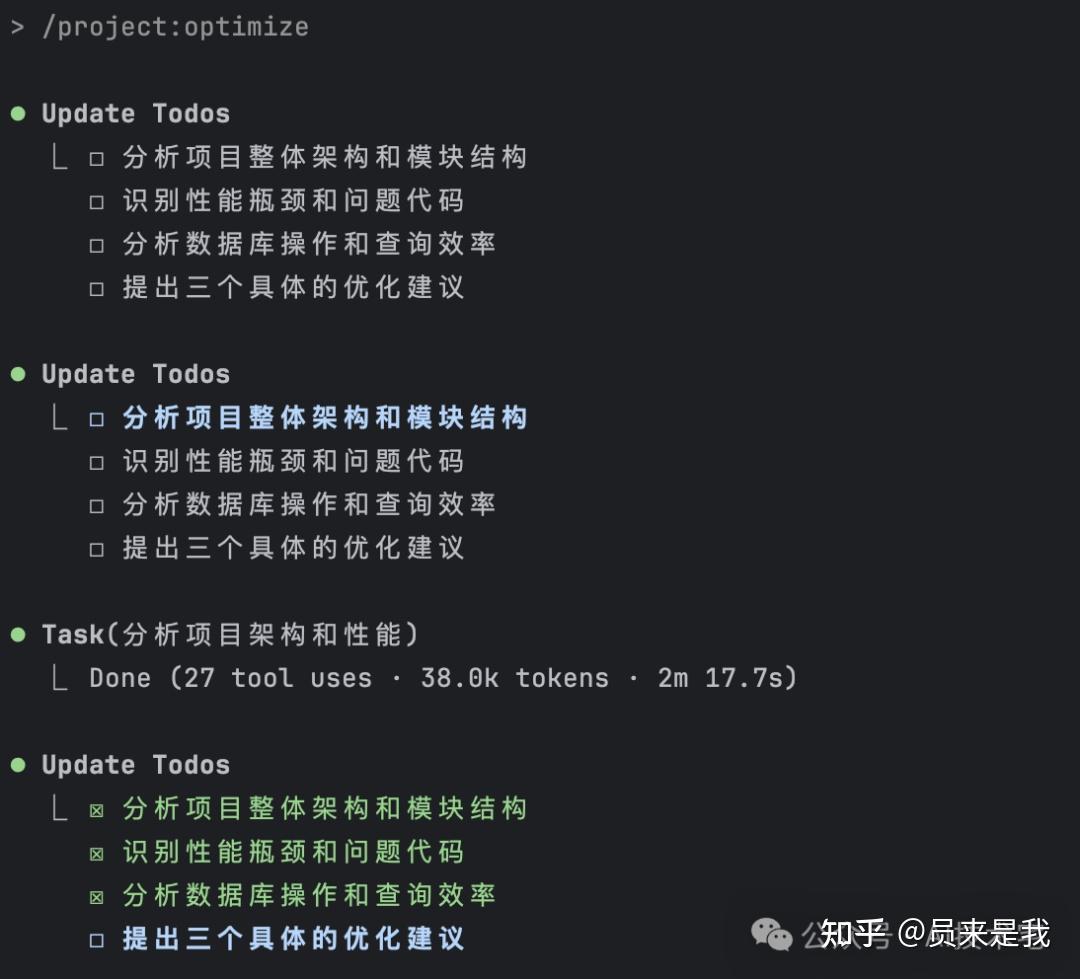Toggle the checkbox beside bold blue "分析项目整体架构和模块结构"
Image resolution: width=1080 pixels, height=979 pixels.
(97, 419)
